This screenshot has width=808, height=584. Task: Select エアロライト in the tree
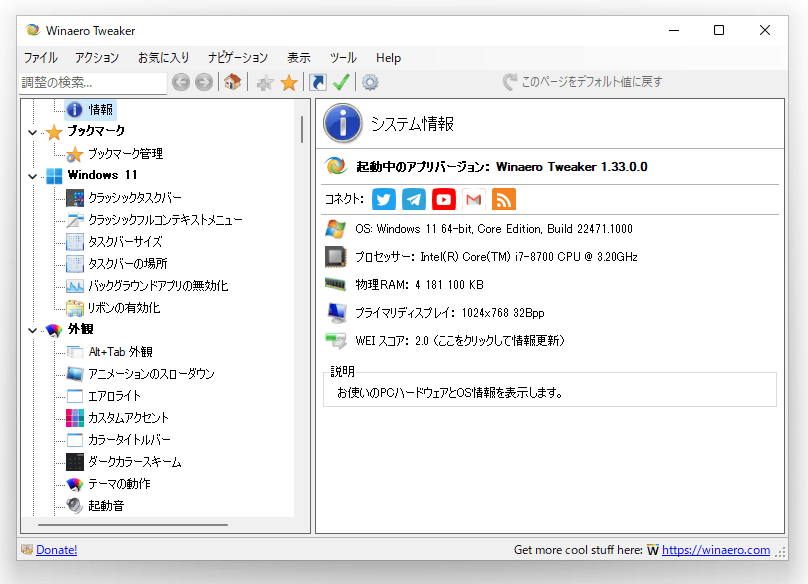point(114,396)
